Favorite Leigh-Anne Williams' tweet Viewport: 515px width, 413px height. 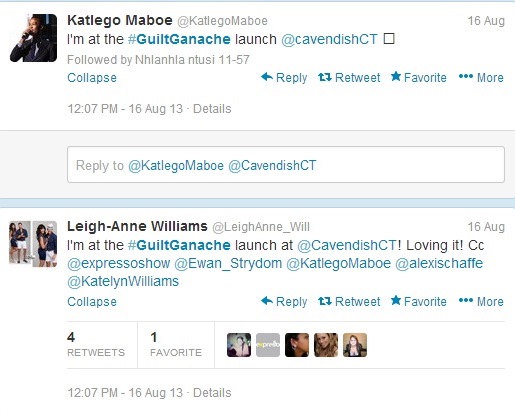coord(419,302)
